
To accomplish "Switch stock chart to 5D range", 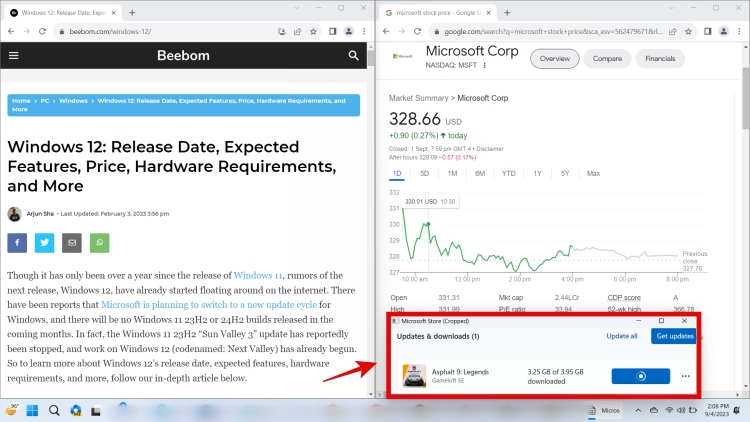I will coord(424,173).
